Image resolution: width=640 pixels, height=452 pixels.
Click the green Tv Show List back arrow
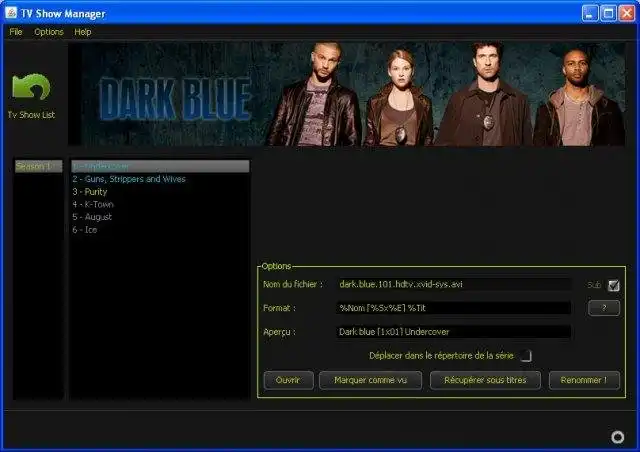(x=31, y=87)
